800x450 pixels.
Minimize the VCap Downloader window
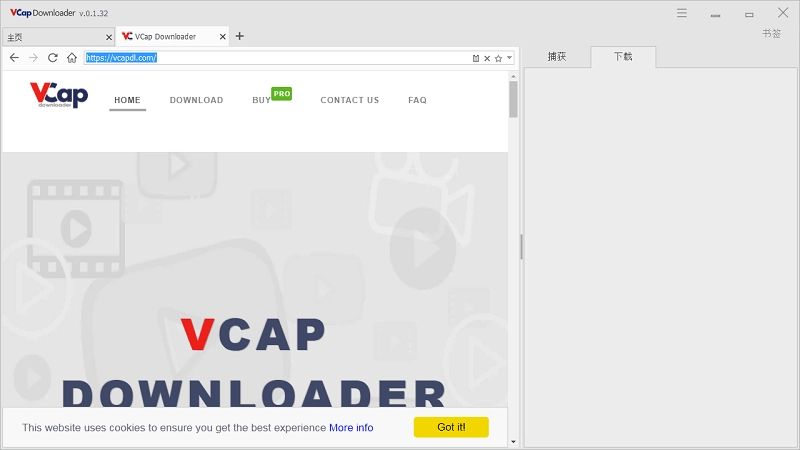click(715, 15)
